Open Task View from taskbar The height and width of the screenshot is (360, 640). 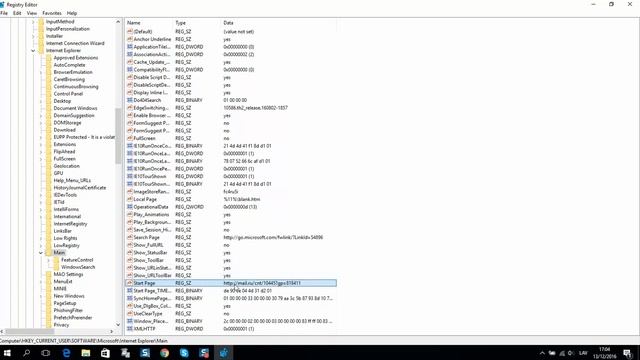[x=46, y=353]
